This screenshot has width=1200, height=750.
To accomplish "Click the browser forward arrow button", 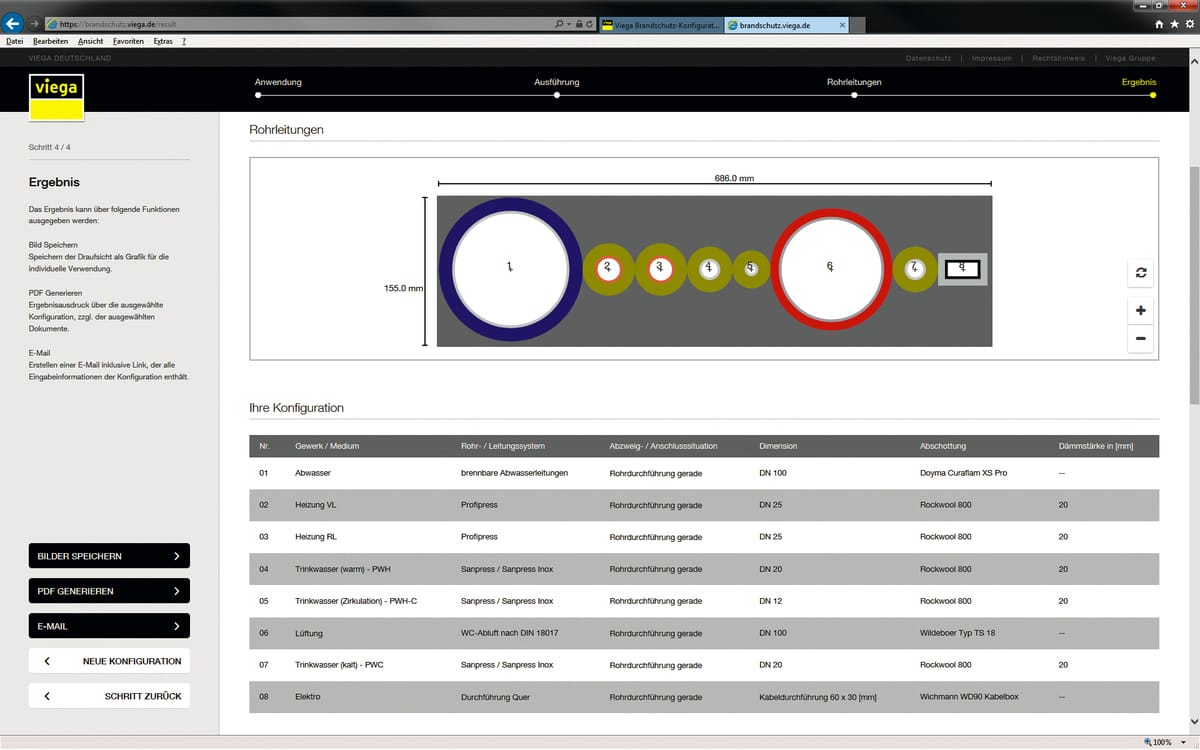I will pyautogui.click(x=34, y=24).
